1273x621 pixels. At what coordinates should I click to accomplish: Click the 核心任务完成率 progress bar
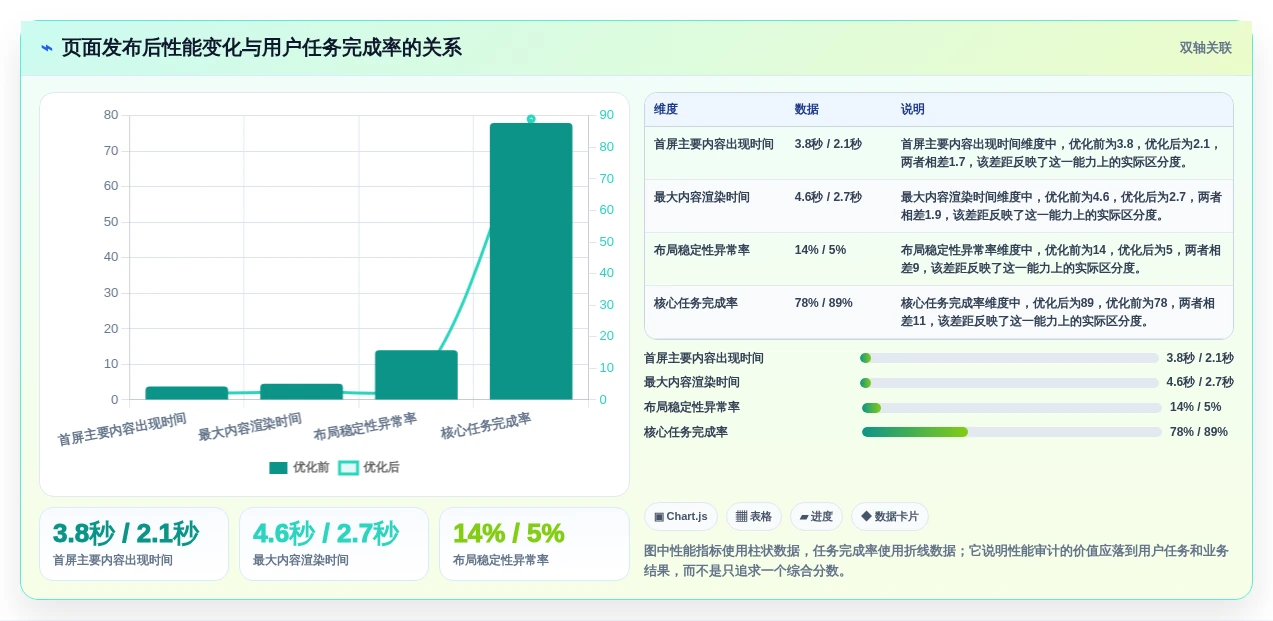tap(1012, 432)
